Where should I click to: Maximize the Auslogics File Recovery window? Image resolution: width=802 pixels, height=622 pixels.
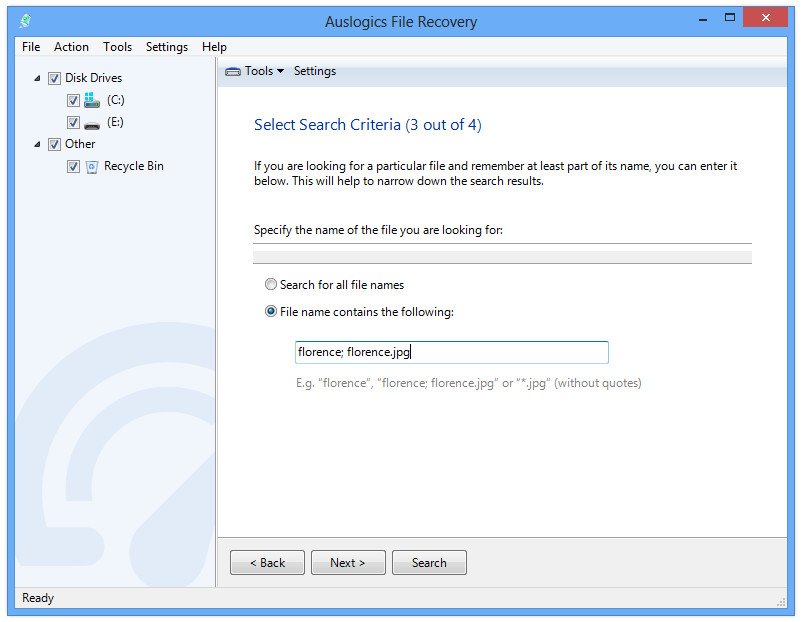(x=730, y=18)
